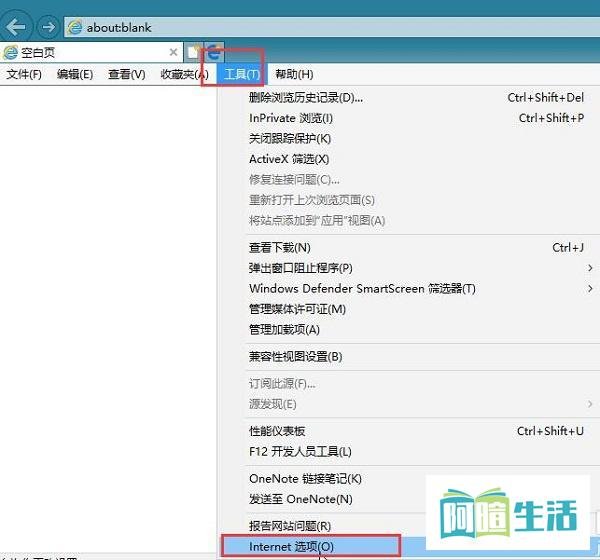Click the Edge icon next to the tabs
This screenshot has height=560, width=600.
click(214, 52)
